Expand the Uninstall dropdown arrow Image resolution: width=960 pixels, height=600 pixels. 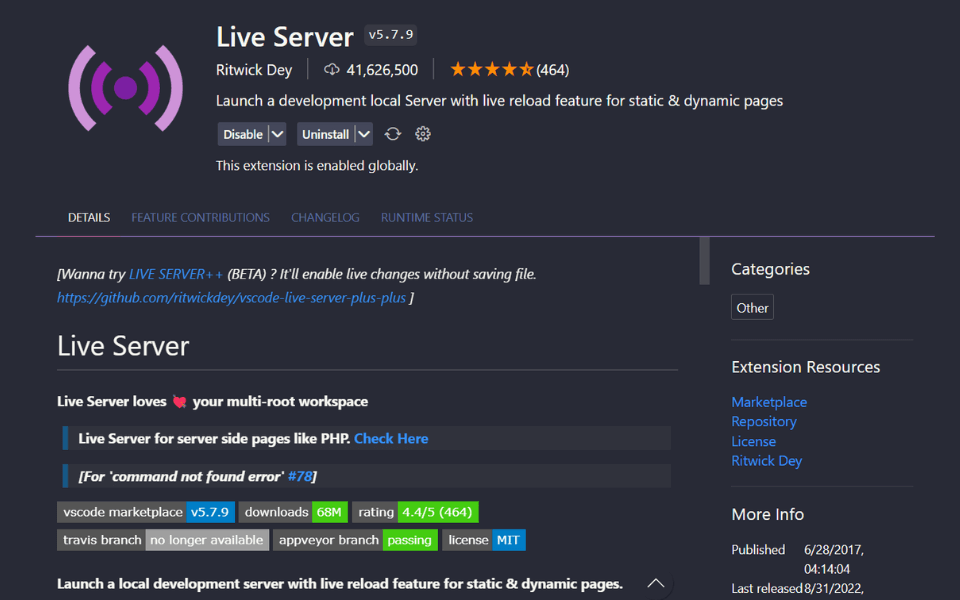pos(363,134)
